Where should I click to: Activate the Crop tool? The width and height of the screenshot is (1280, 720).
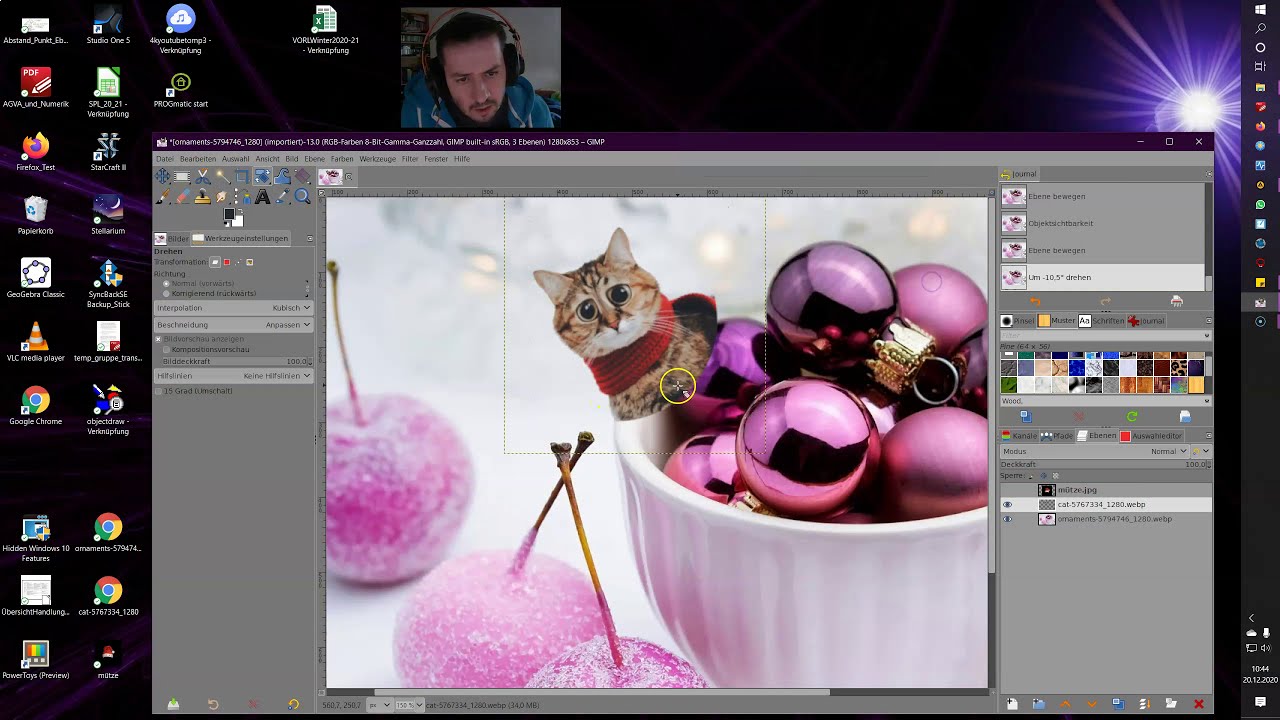click(242, 177)
